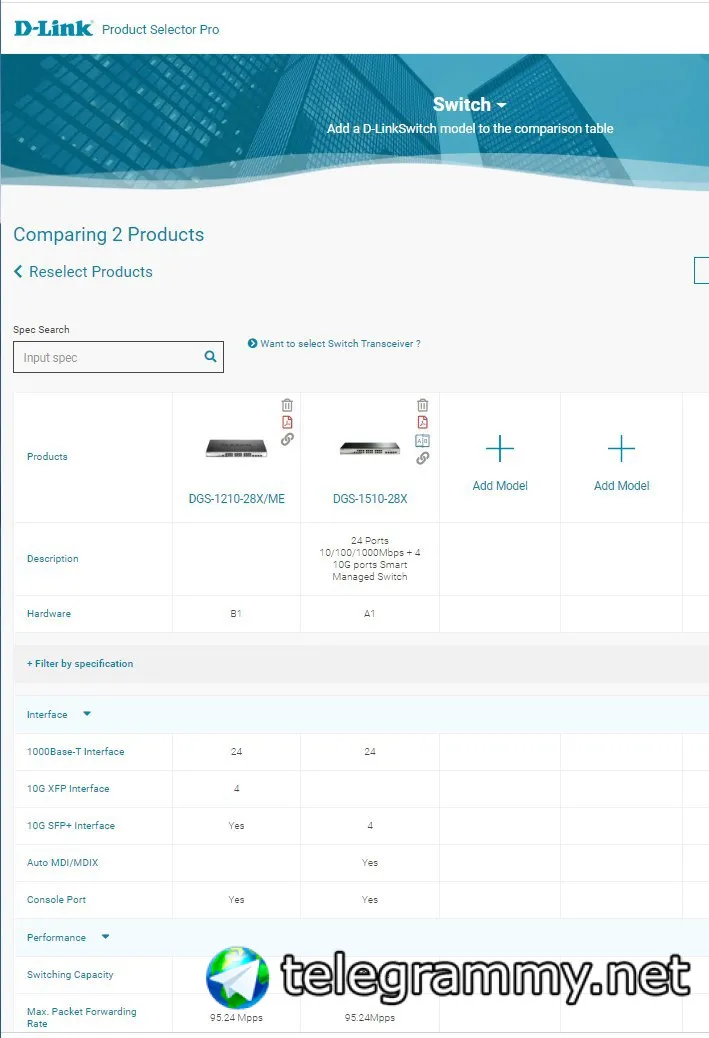
Task: Click hardware version A1 cell
Action: coord(370,614)
